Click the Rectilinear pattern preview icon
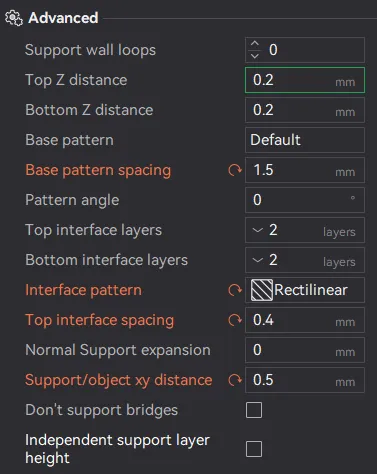The image size is (377, 474). (262, 290)
